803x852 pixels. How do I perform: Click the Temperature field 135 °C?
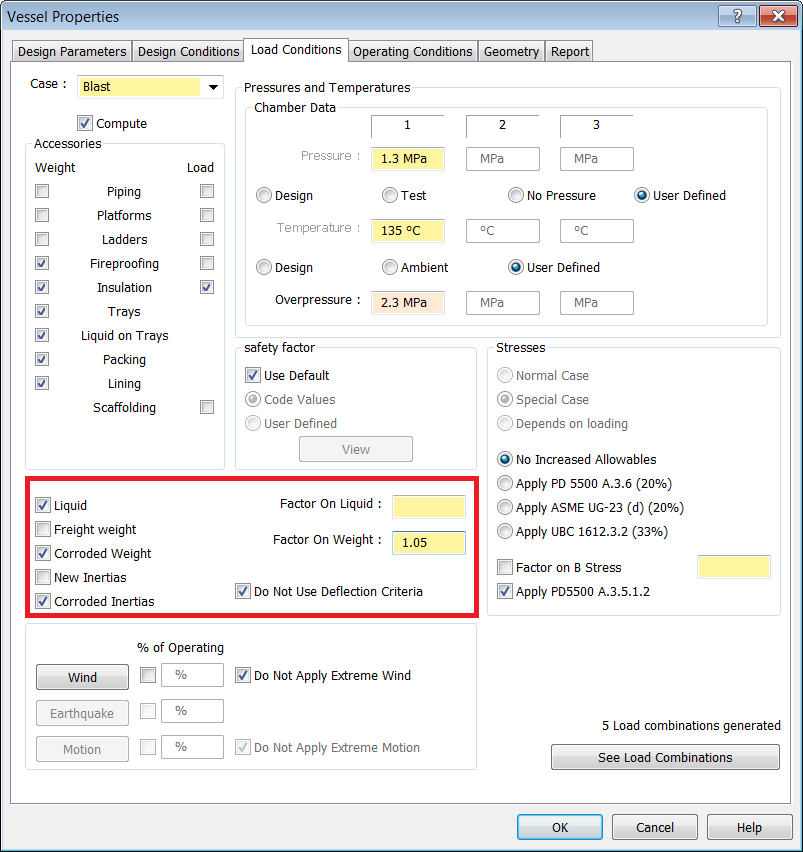(x=408, y=231)
